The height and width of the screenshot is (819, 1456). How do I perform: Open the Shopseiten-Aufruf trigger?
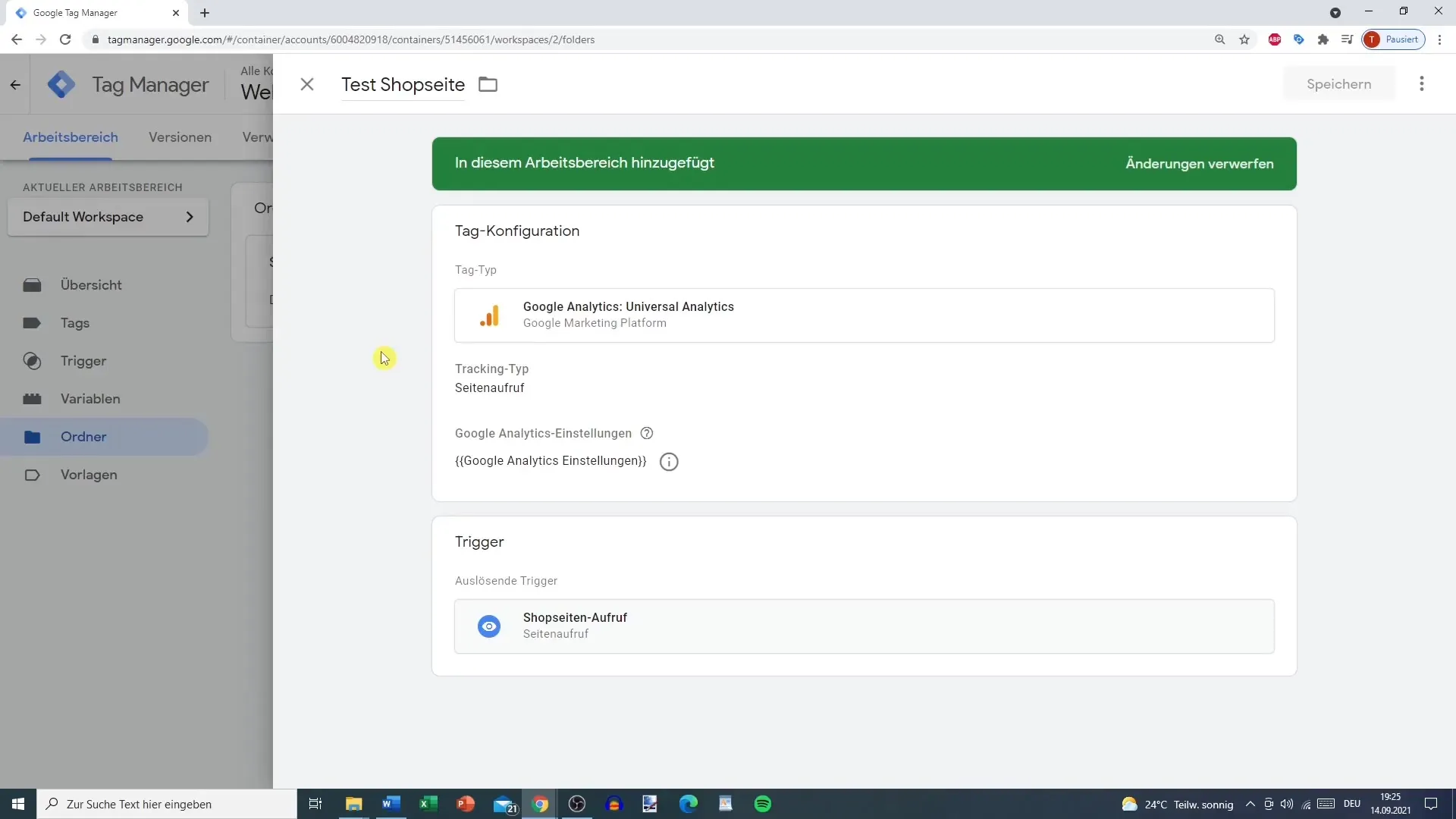pyautogui.click(x=864, y=626)
